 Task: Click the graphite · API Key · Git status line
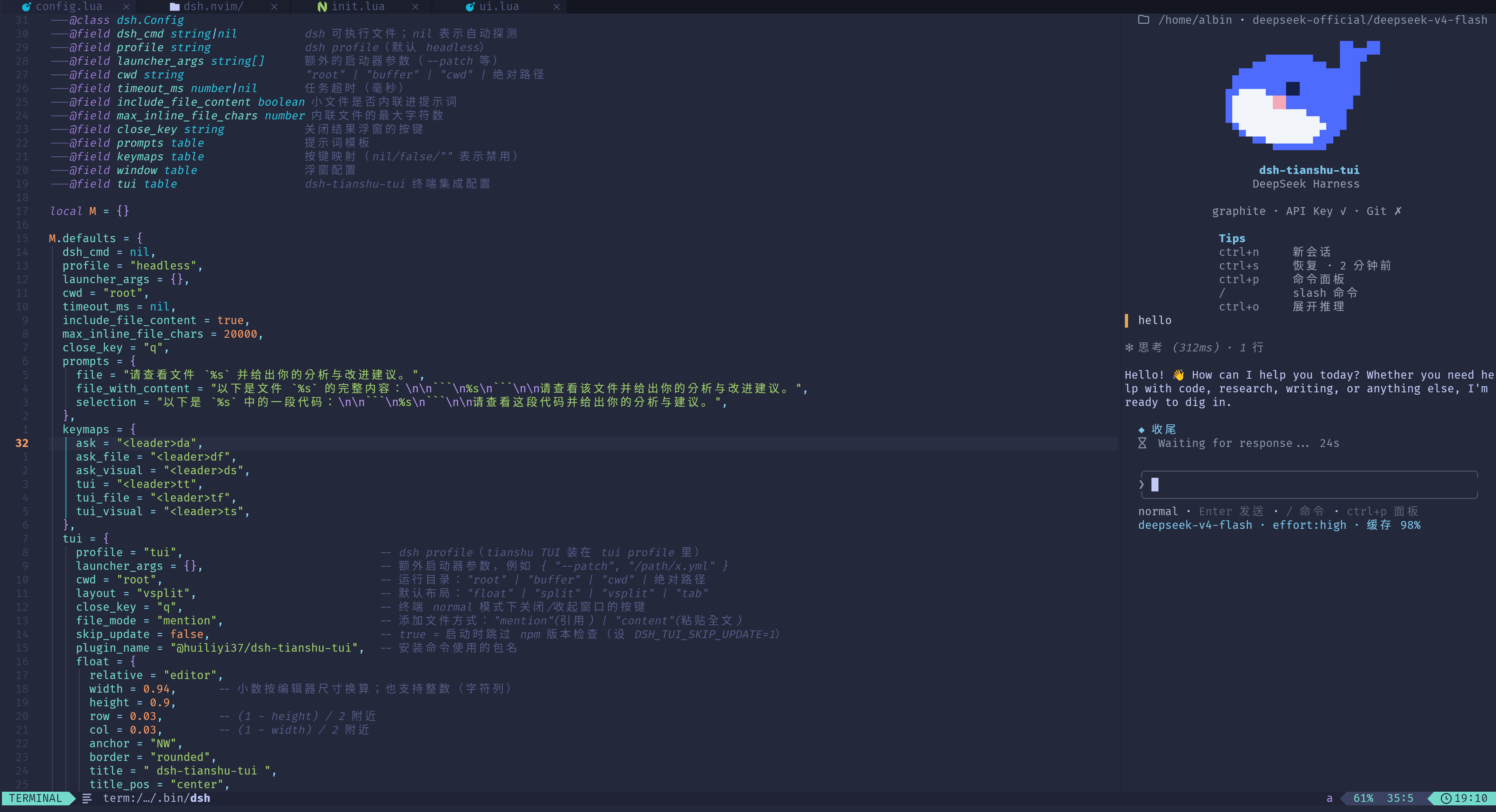[x=1307, y=211]
